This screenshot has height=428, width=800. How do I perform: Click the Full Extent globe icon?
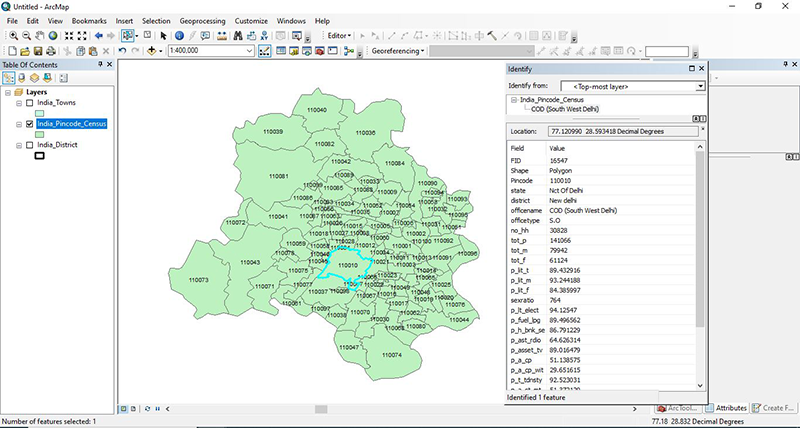[53, 35]
